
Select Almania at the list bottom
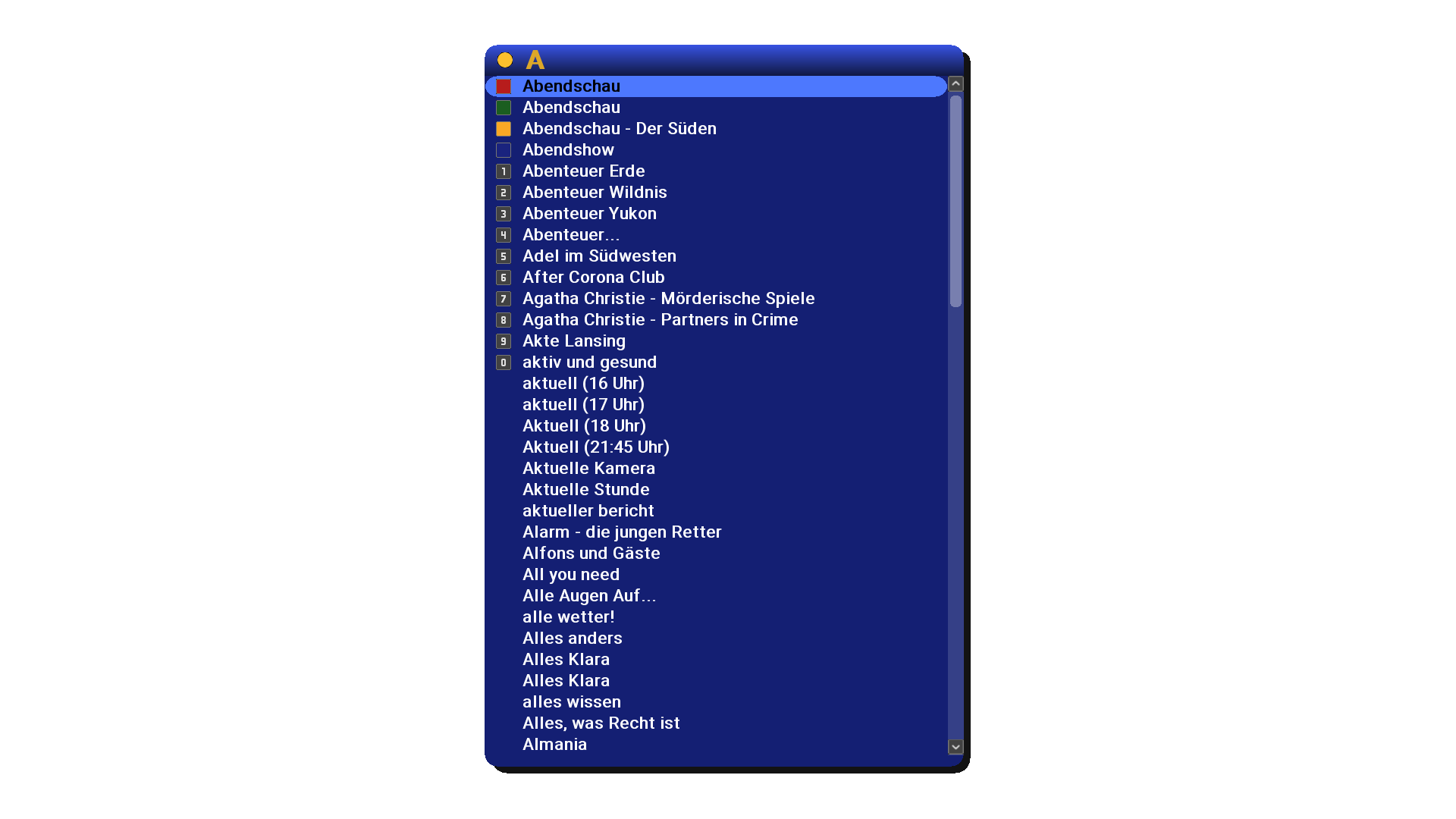click(x=554, y=745)
